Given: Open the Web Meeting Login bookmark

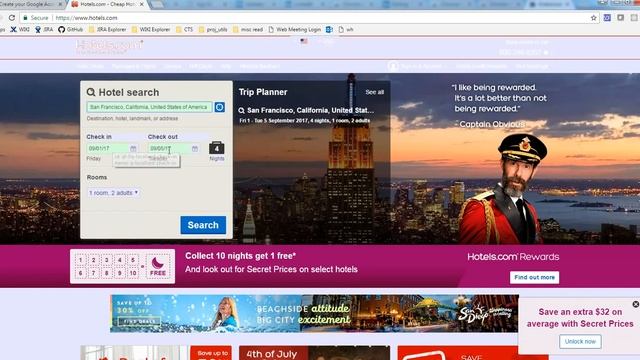Looking at the screenshot, I should click(x=295, y=29).
